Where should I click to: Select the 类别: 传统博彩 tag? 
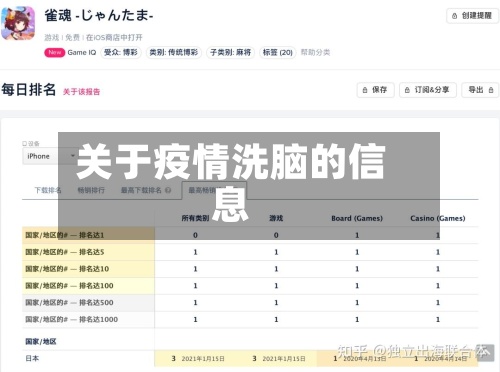tap(174, 52)
